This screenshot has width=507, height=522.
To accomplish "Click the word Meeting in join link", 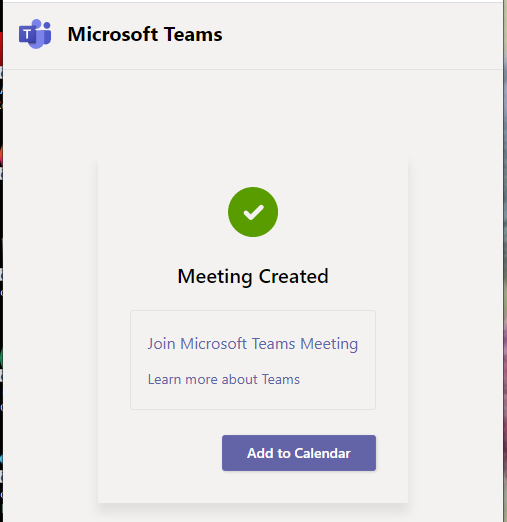I will click(329, 344).
